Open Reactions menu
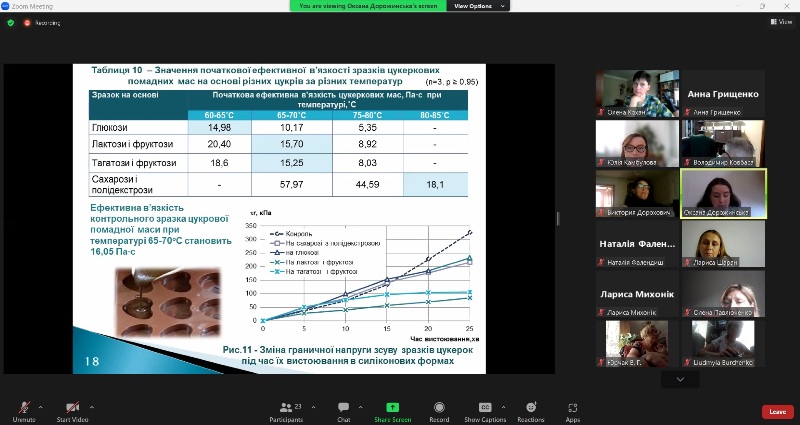Image resolution: width=800 pixels, height=425 pixels. pos(531,411)
